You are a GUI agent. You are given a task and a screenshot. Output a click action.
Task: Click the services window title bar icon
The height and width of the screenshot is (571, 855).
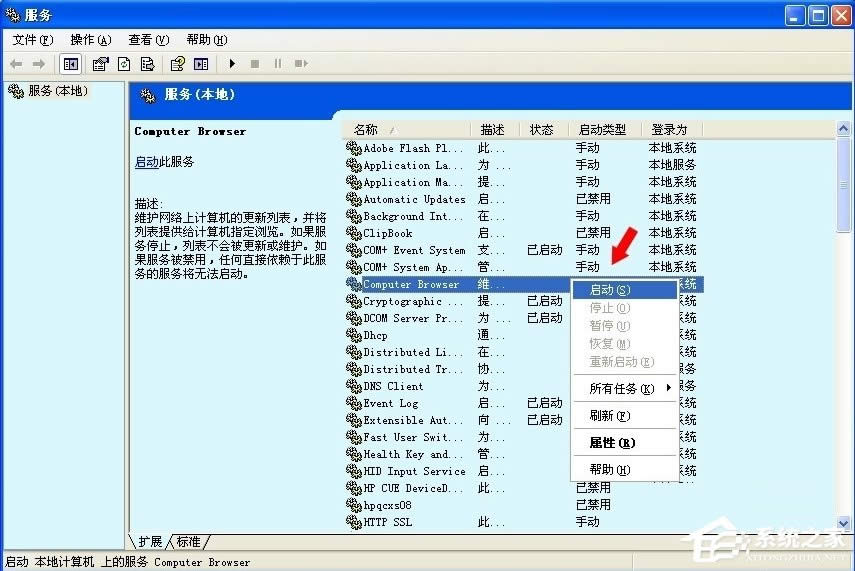click(12, 15)
